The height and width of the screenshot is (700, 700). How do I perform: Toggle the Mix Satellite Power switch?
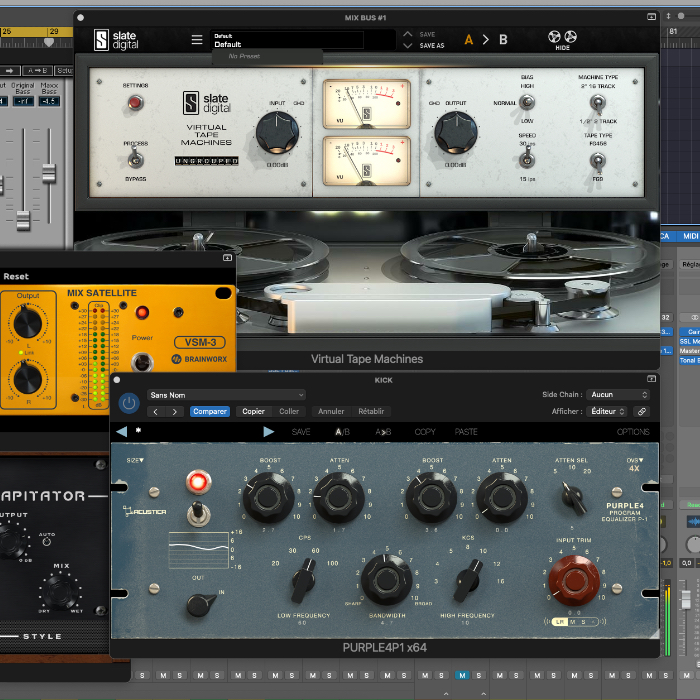click(143, 362)
